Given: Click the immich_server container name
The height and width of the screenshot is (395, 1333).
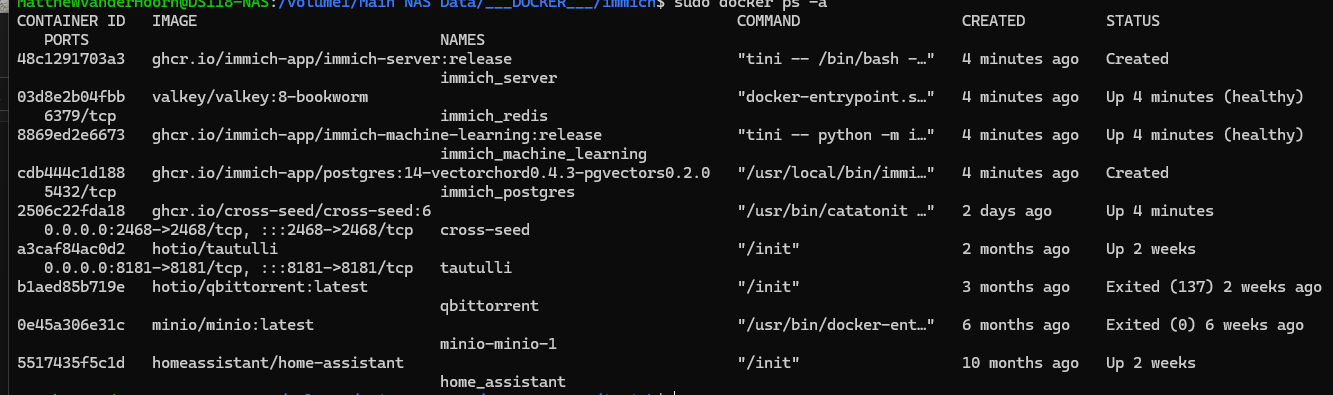Looking at the screenshot, I should tap(499, 78).
